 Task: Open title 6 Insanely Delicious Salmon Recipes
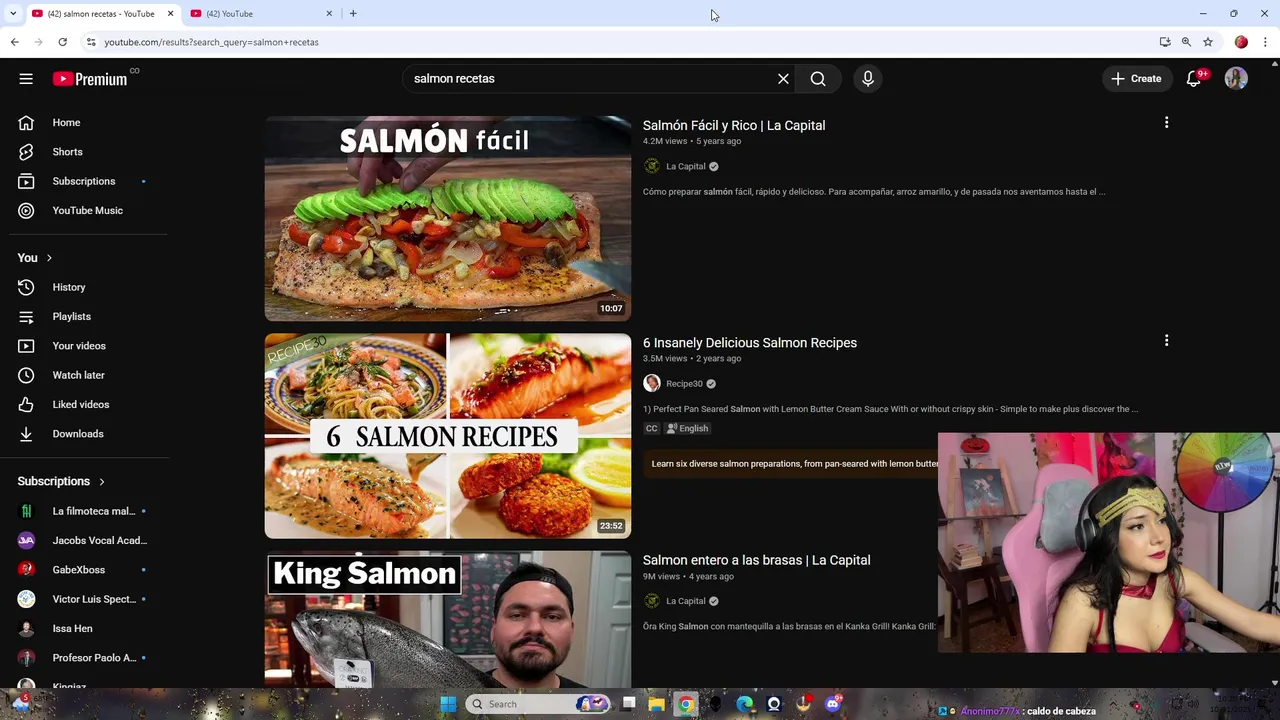tap(750, 343)
